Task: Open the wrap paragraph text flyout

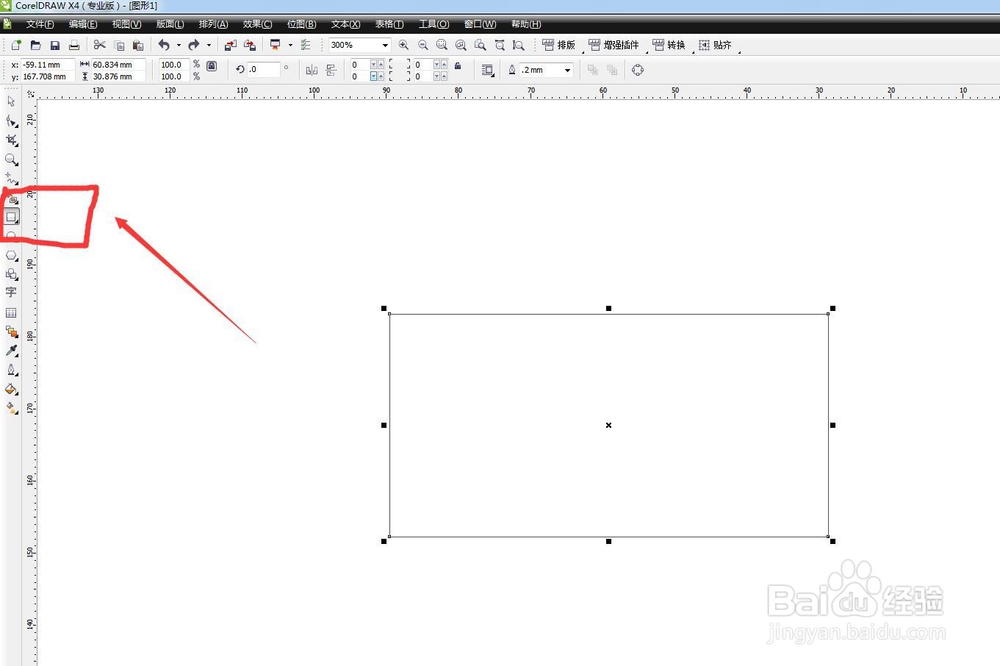Action: (x=488, y=70)
